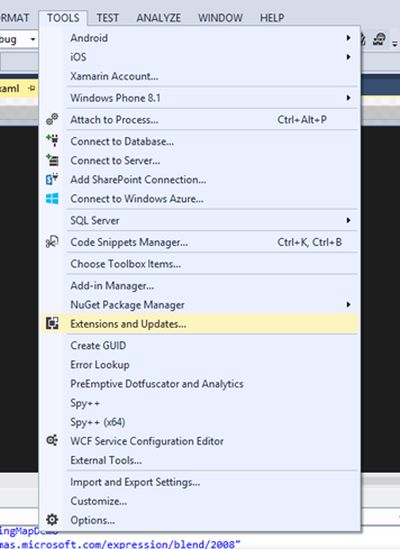Select SQL Server menu entry

click(x=200, y=220)
